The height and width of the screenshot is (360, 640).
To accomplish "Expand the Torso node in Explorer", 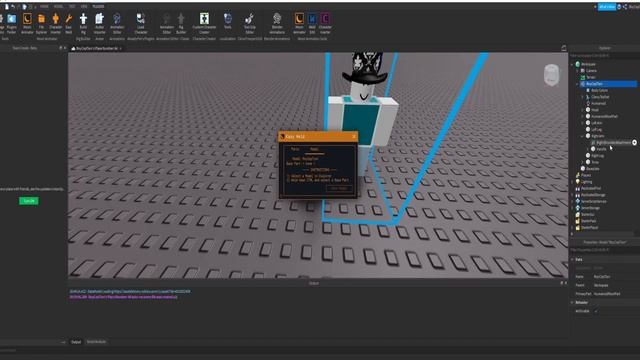I will pyautogui.click(x=583, y=162).
